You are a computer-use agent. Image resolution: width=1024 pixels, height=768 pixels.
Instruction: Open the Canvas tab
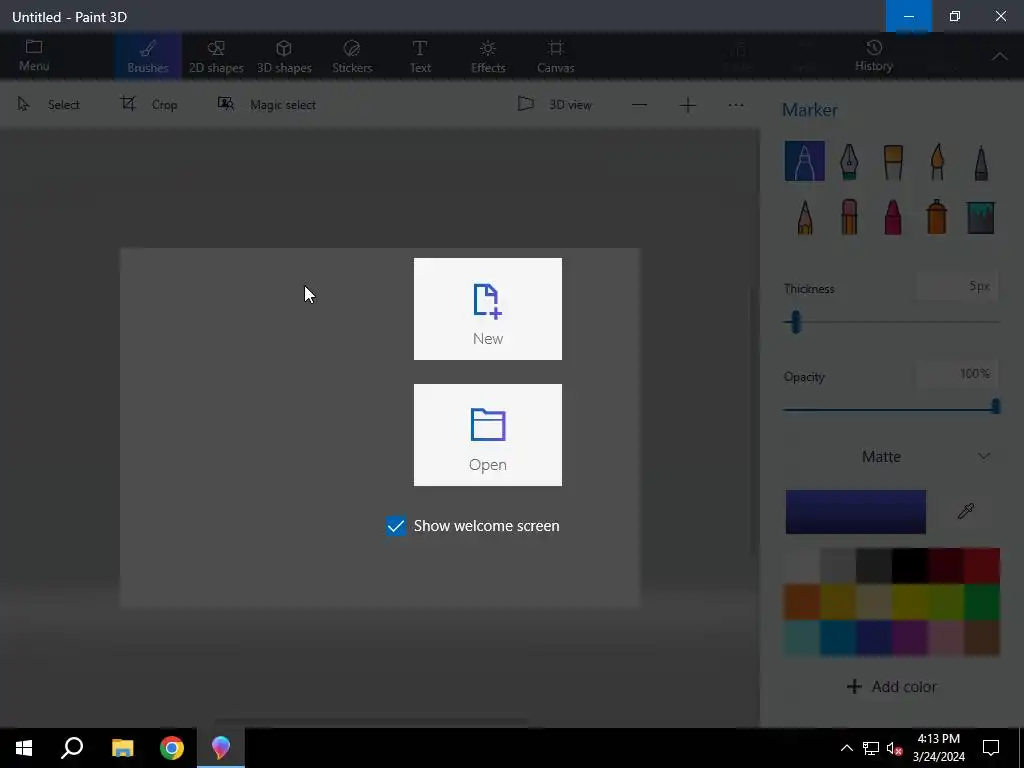pyautogui.click(x=556, y=57)
